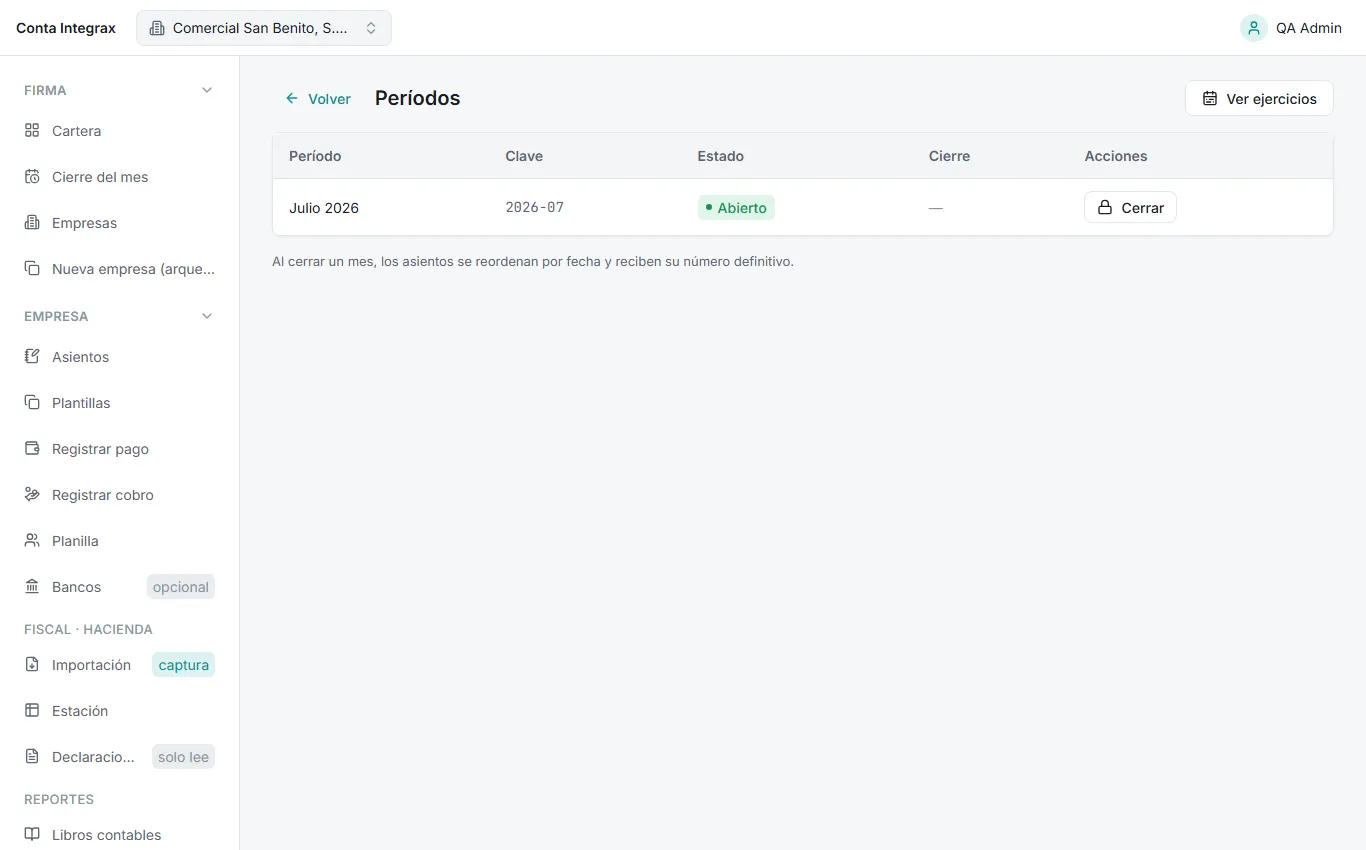Screen dimensions: 1366x850
Task: Click the Estado column header
Action: 720,156
